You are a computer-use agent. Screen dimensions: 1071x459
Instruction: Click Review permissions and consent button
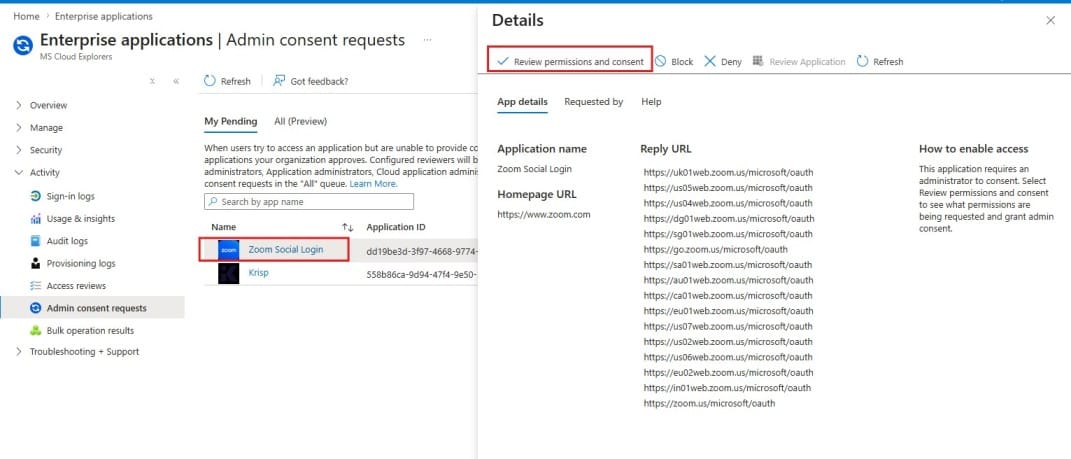click(571, 61)
